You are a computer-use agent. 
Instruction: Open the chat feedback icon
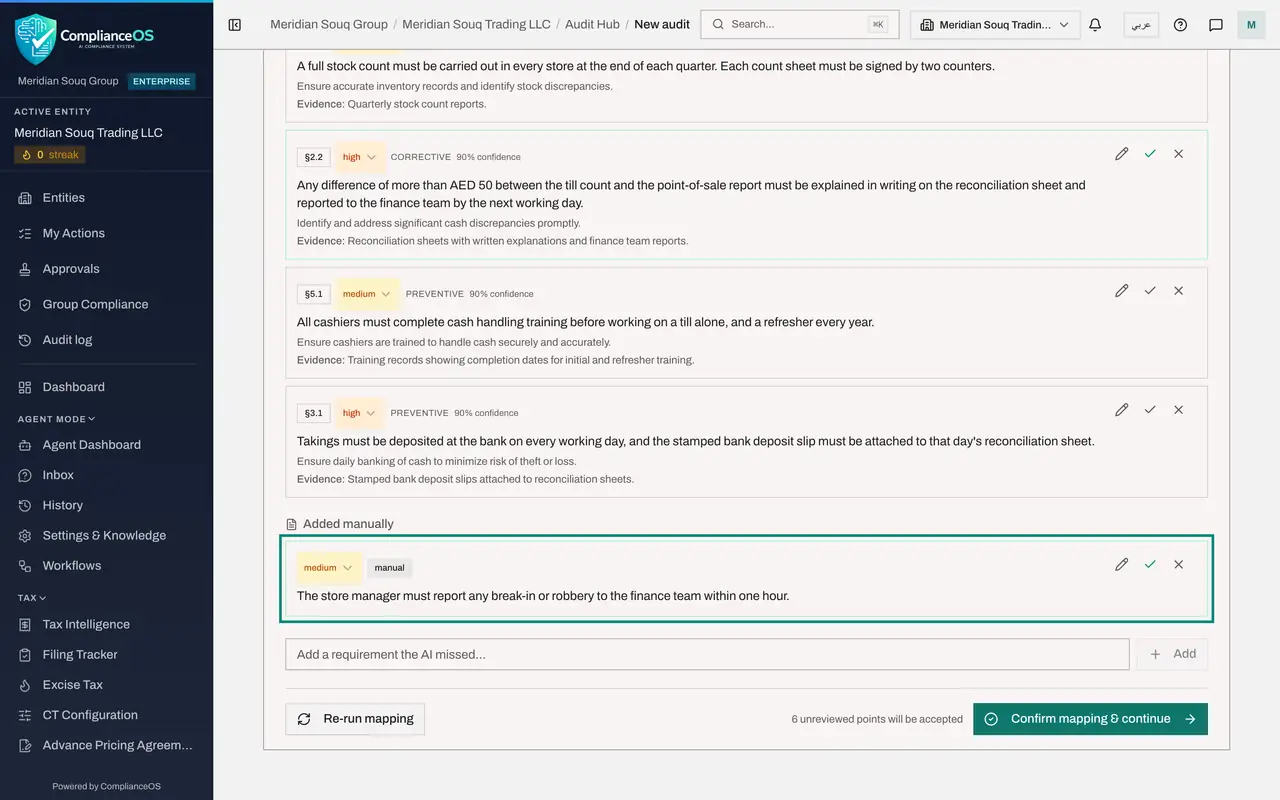[x=1216, y=25]
